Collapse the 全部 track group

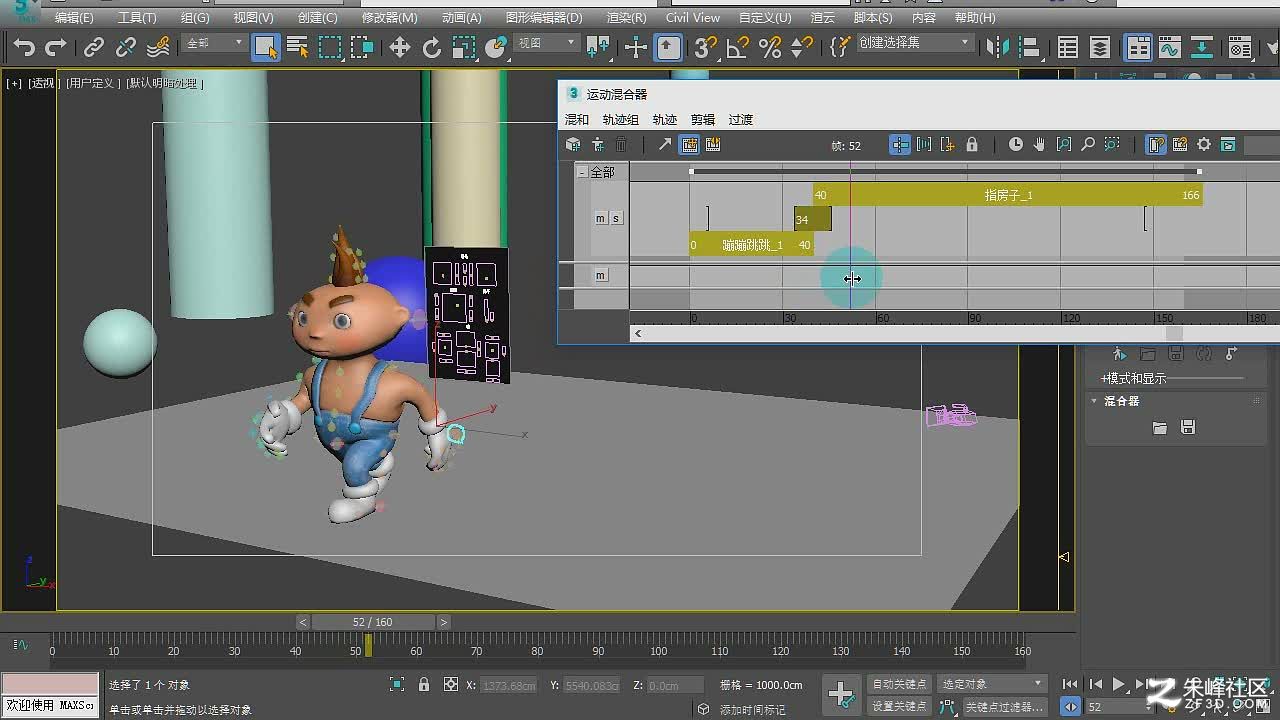[582, 172]
